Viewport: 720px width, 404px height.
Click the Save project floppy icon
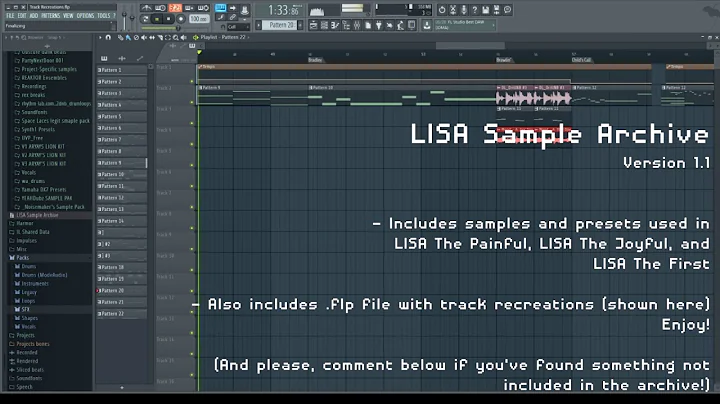485,10
